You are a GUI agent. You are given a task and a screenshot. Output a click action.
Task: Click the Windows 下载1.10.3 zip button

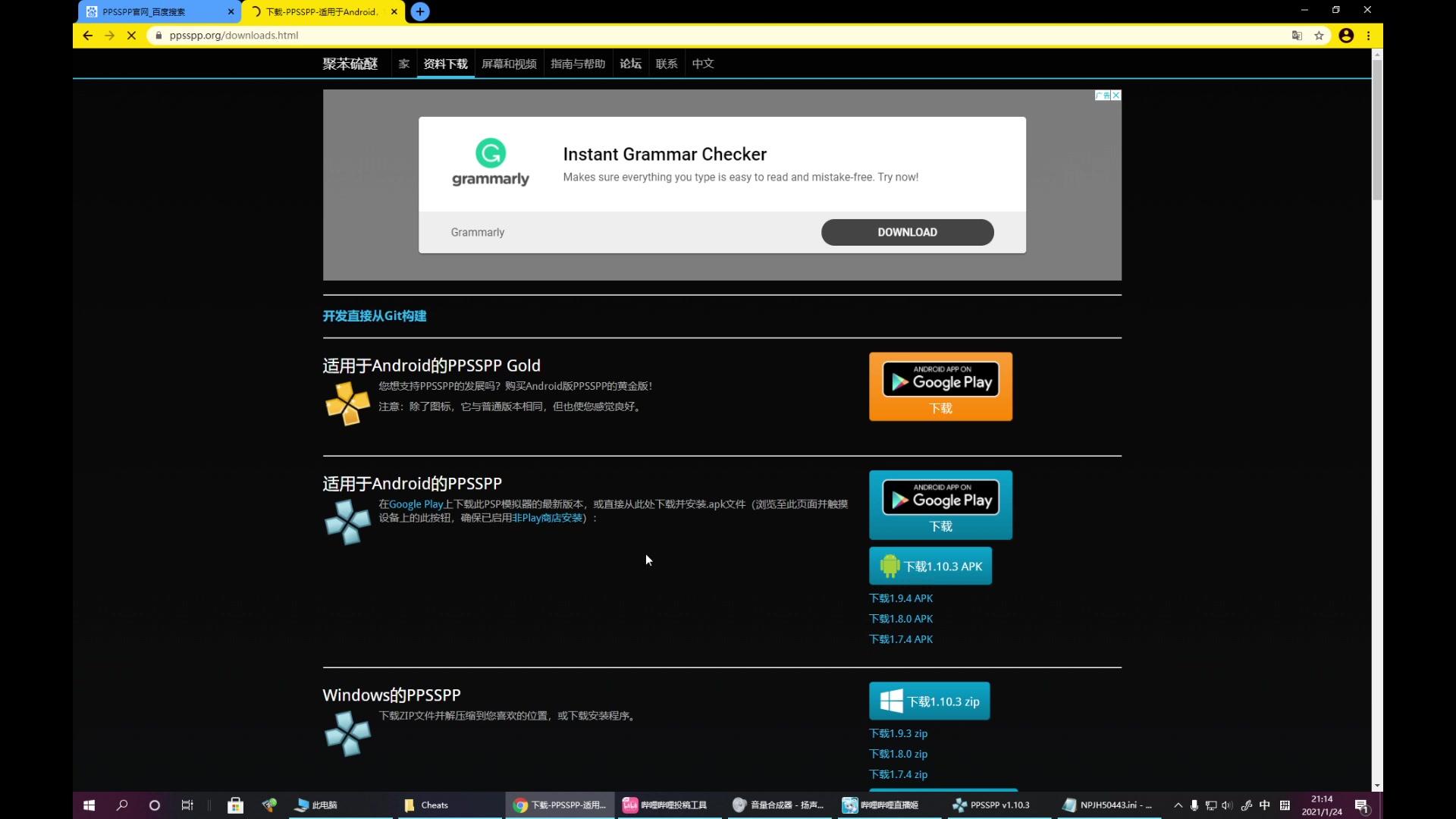pyautogui.click(x=930, y=701)
